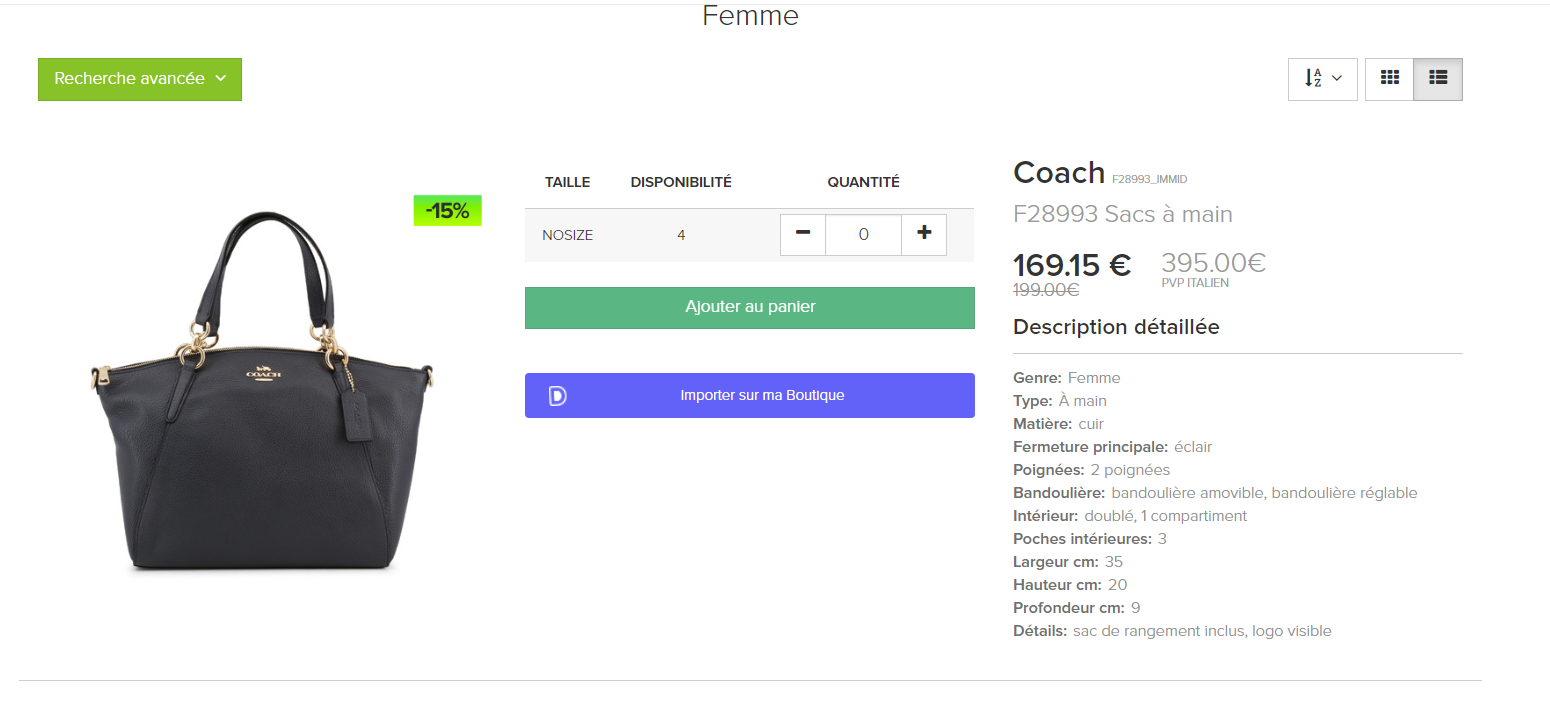Increase quantity with the plus button
Image resolution: width=1550 pixels, height=705 pixels.
[924, 234]
